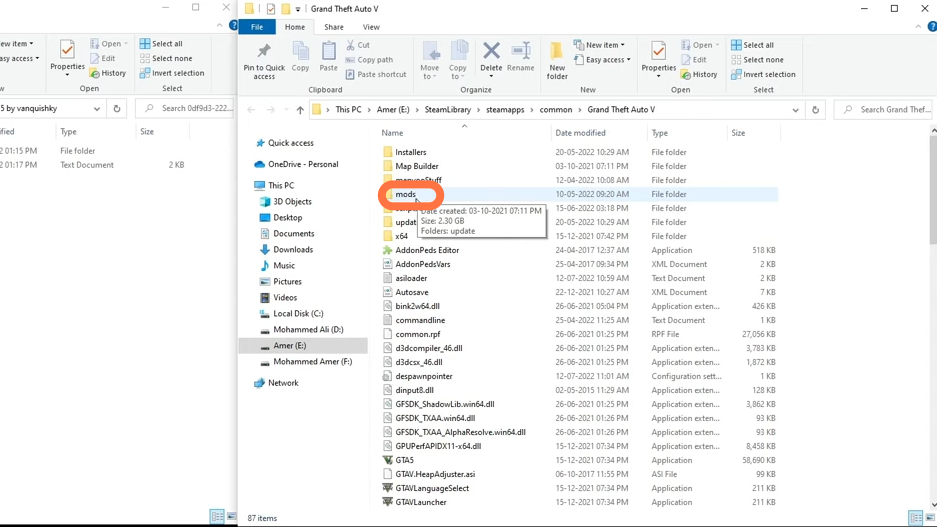Open the File menu tab
The width and height of the screenshot is (937, 527).
coord(257,27)
